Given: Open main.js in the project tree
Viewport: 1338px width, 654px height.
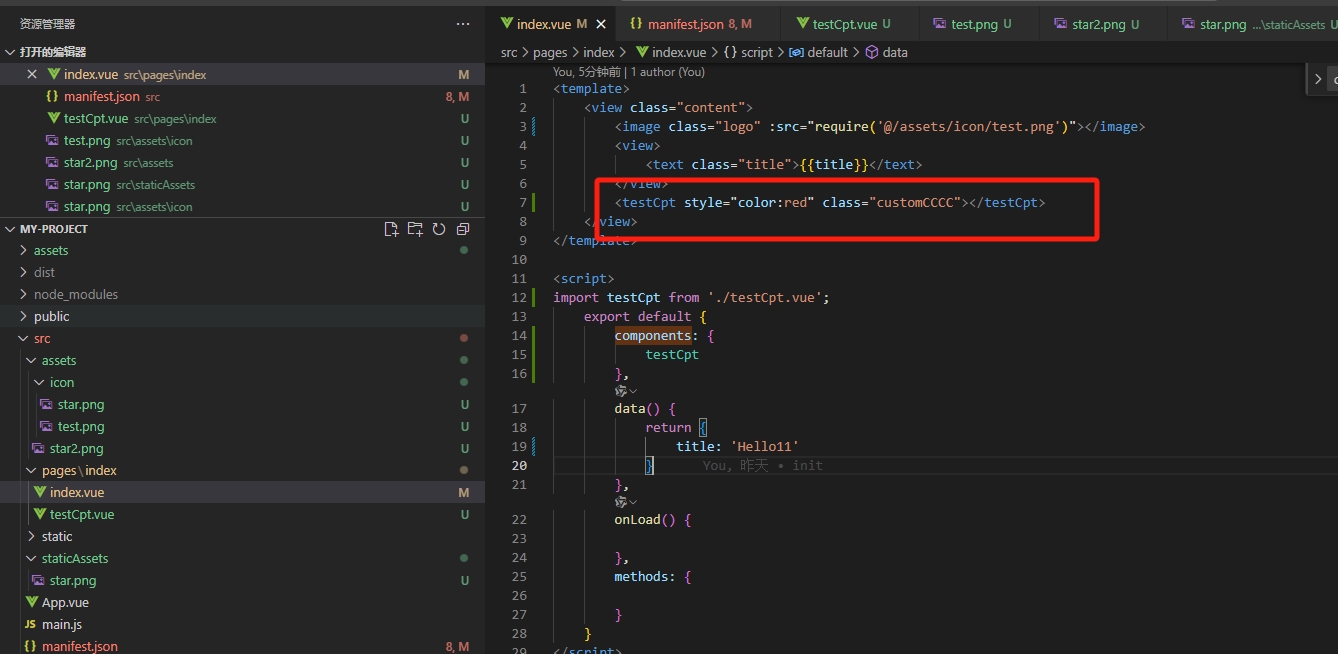Looking at the screenshot, I should [242, 625].
